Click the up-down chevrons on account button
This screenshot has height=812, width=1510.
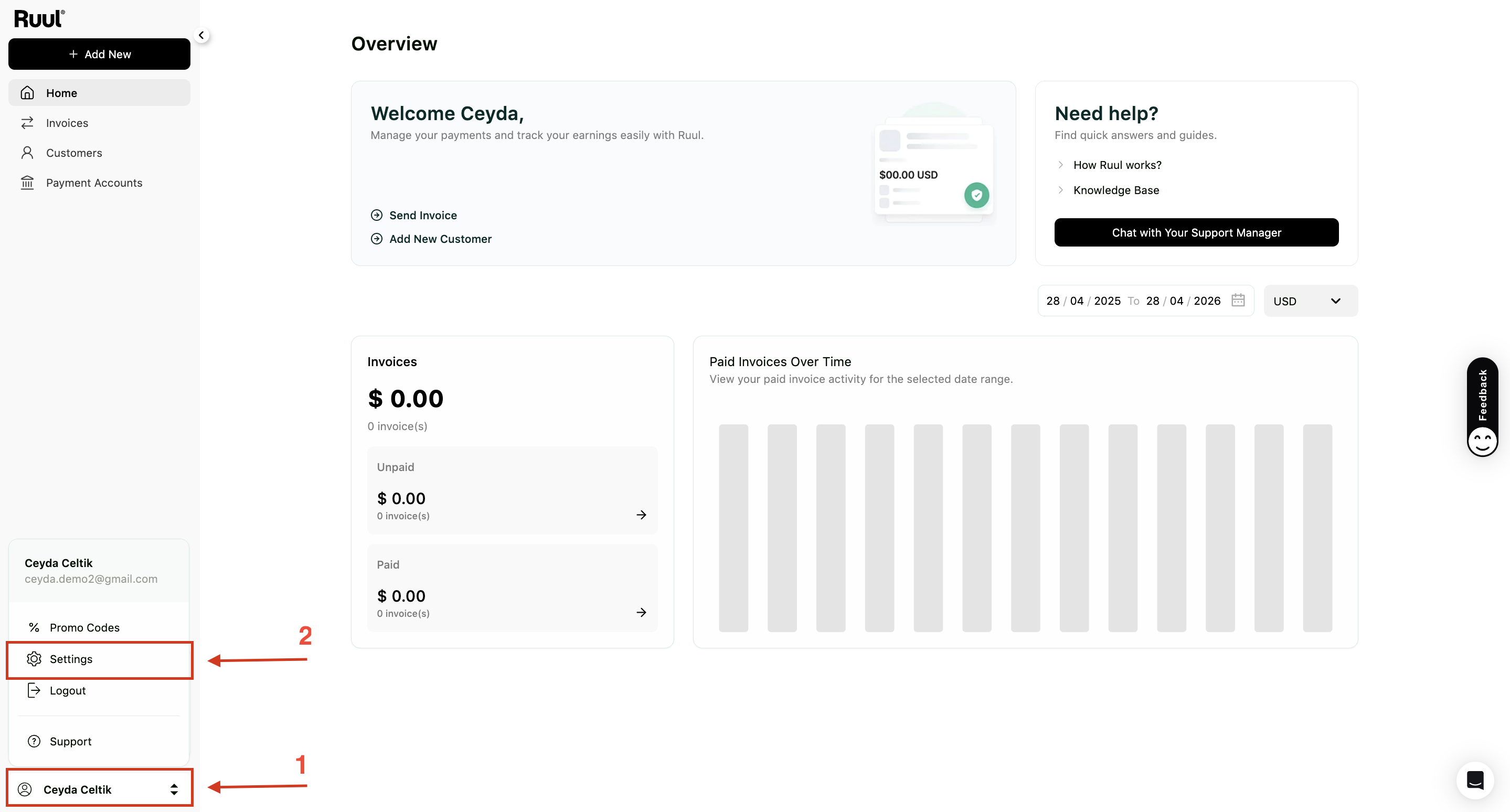click(174, 789)
